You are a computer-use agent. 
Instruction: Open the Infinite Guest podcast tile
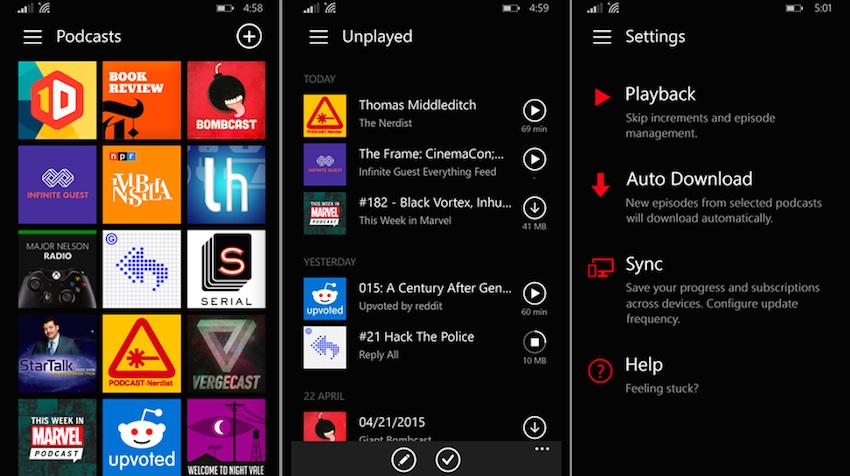pos(57,184)
